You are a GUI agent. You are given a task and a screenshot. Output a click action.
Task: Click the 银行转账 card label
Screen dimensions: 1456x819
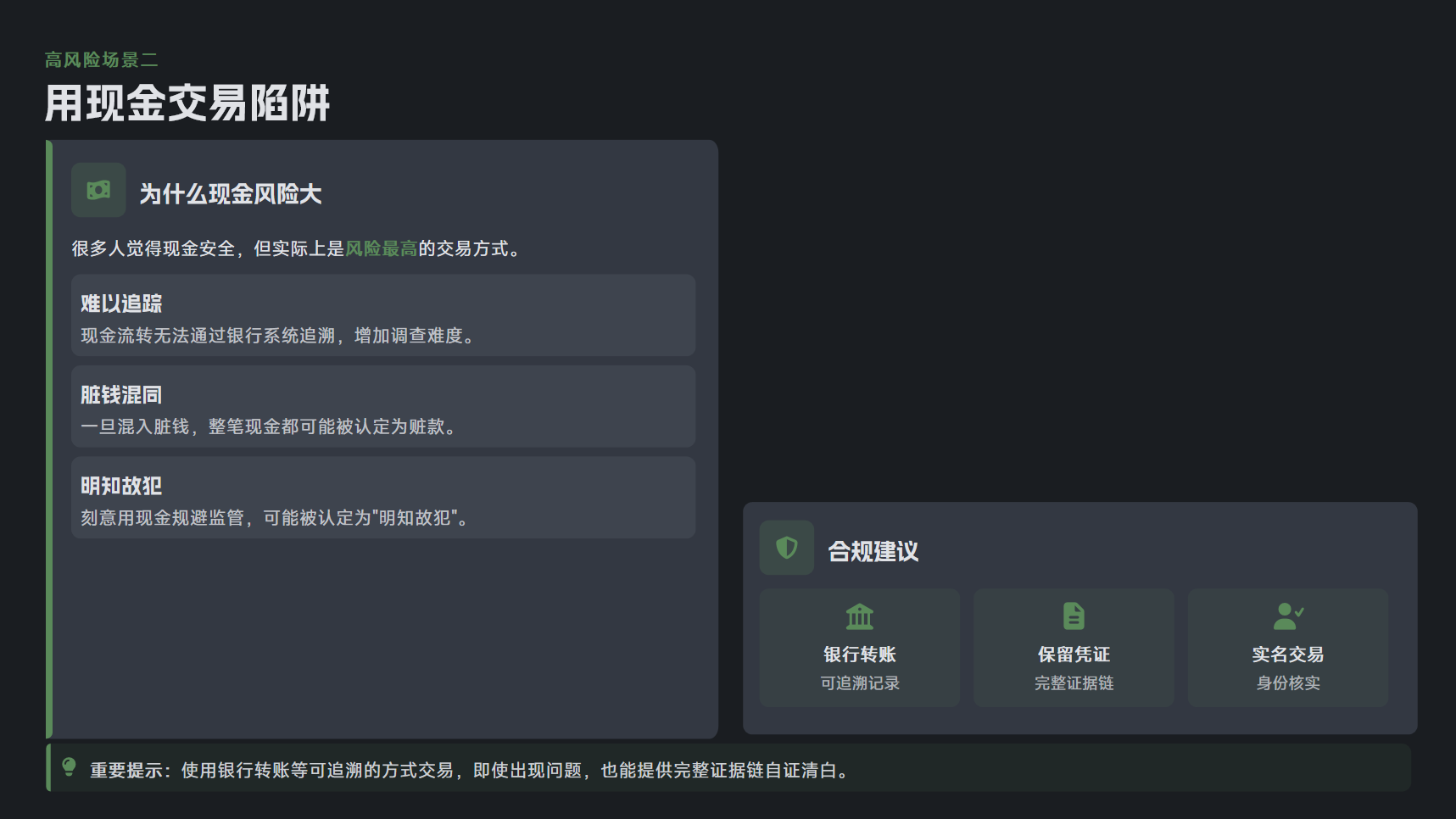[x=859, y=655]
